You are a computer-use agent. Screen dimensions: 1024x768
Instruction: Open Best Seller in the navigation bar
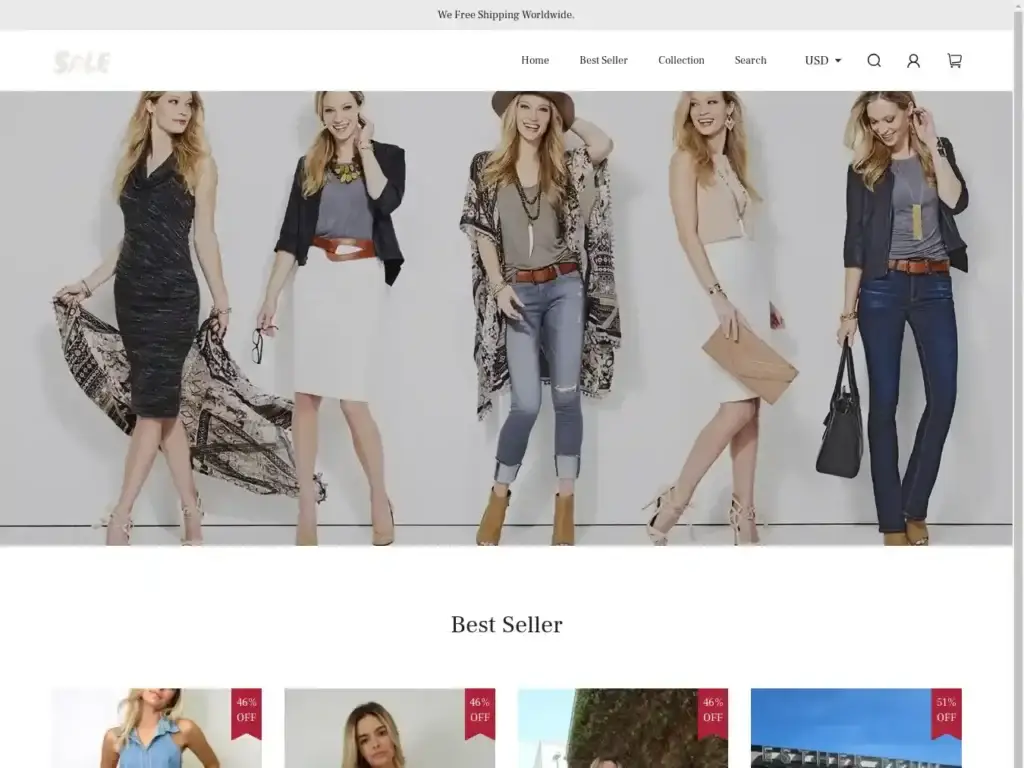tap(603, 61)
